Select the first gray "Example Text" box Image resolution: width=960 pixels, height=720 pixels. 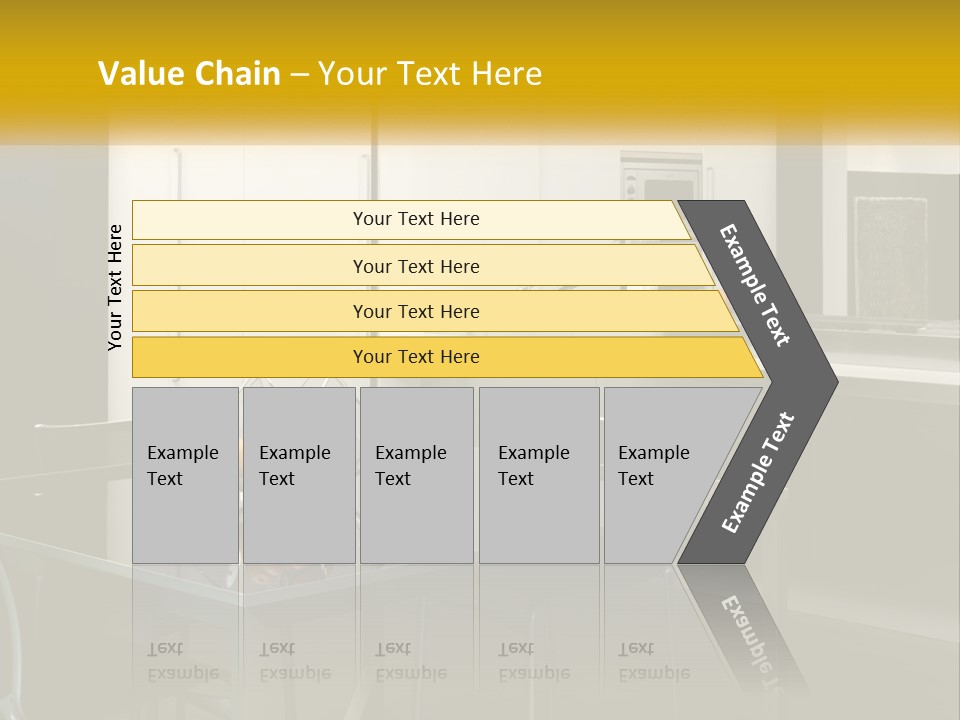pos(185,475)
